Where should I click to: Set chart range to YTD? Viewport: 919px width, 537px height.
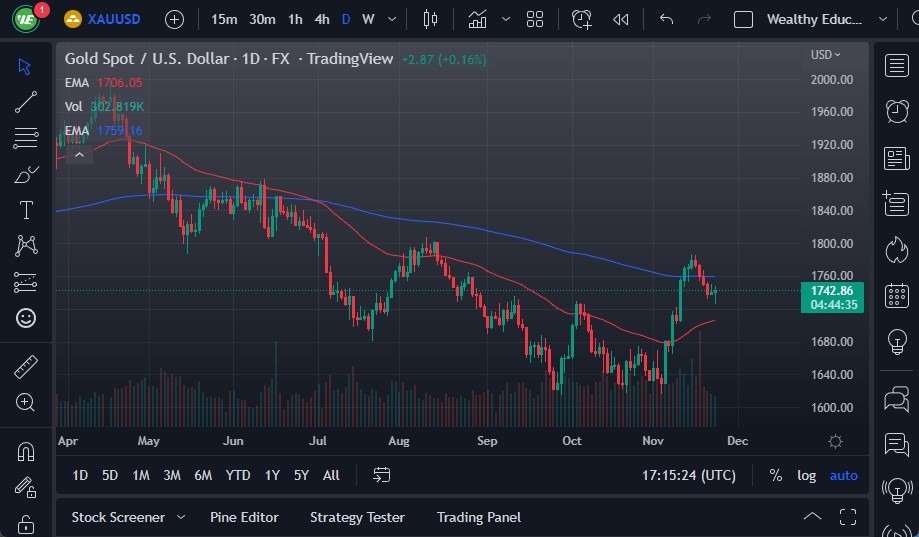tap(238, 475)
